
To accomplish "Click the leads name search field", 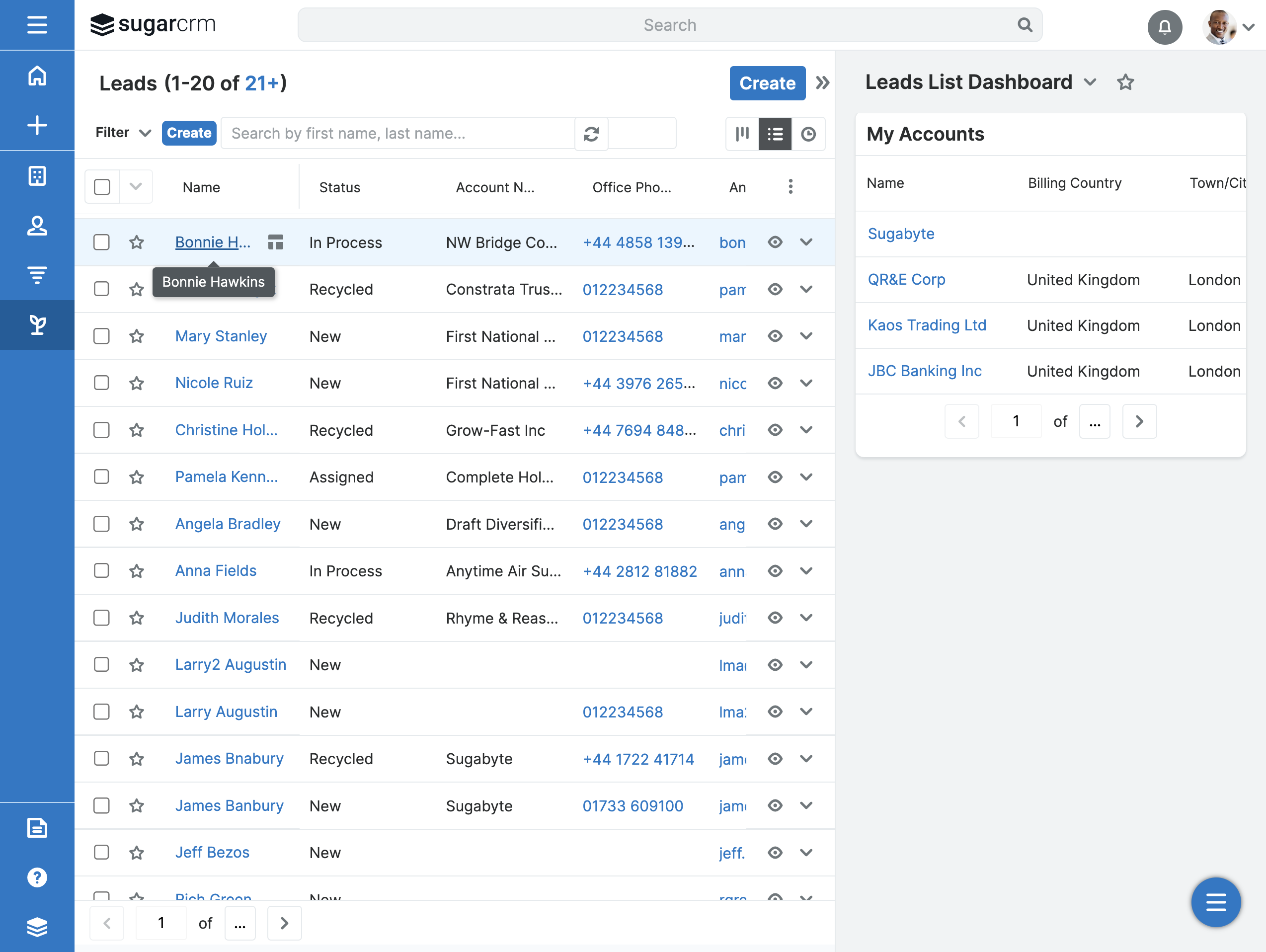I will point(398,133).
